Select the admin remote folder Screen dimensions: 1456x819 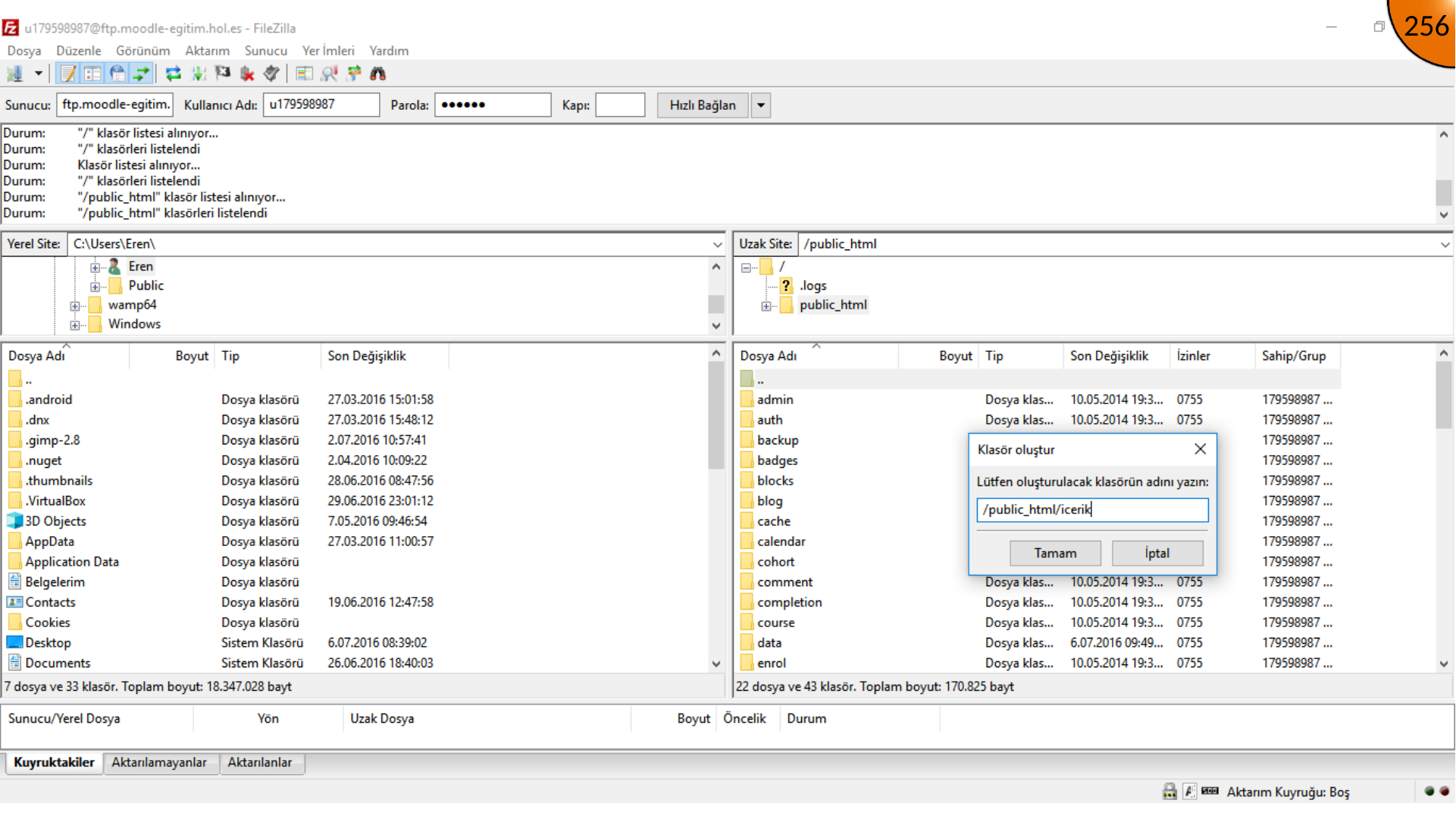pos(775,400)
